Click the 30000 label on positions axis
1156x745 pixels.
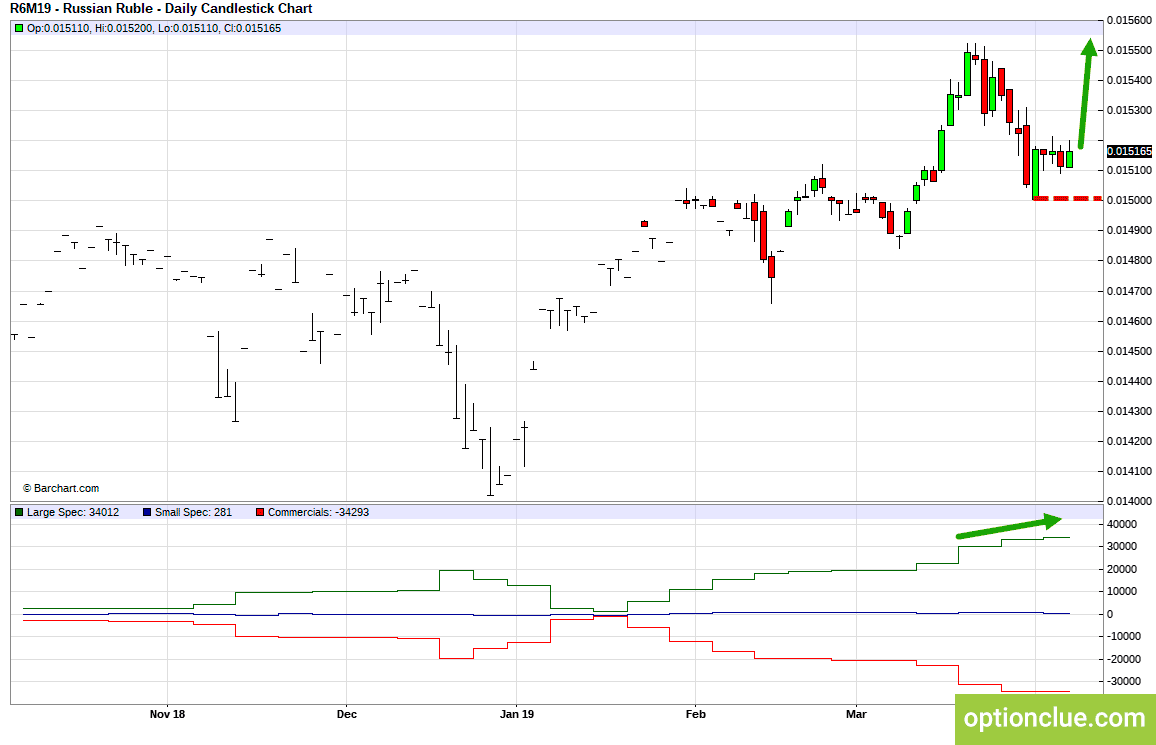pyautogui.click(x=1121, y=547)
